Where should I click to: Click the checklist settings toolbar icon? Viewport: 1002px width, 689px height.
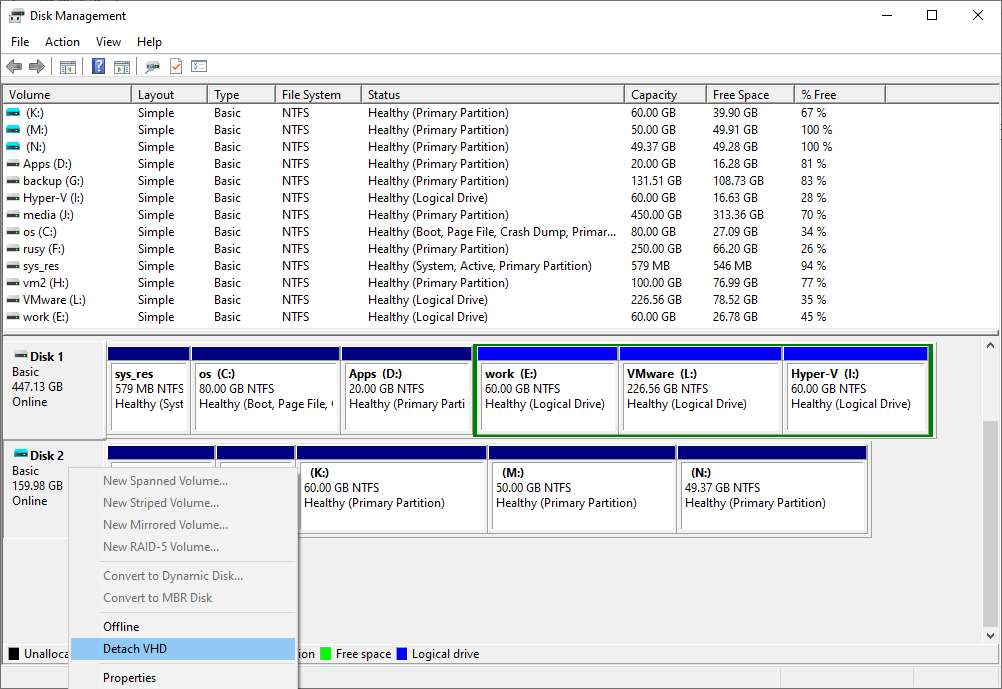(x=199, y=67)
